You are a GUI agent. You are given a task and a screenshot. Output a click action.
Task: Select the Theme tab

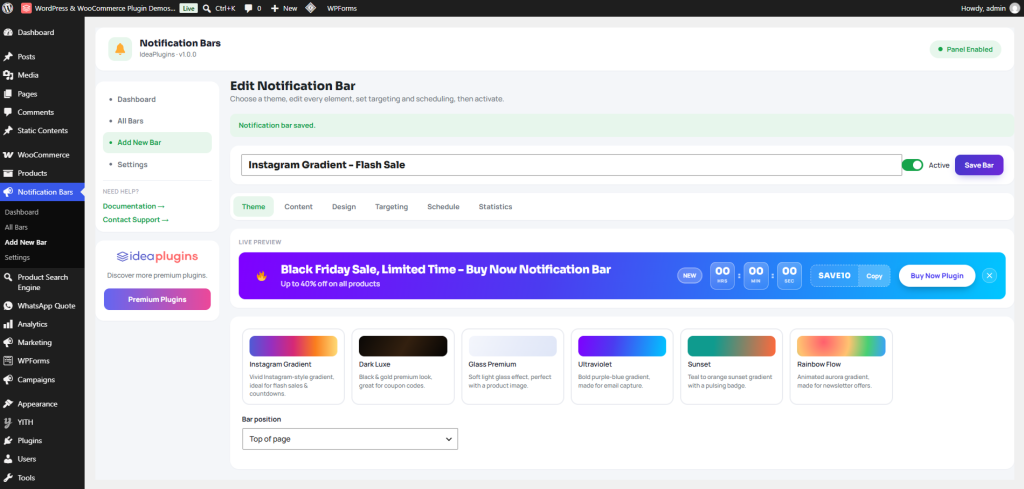point(253,206)
